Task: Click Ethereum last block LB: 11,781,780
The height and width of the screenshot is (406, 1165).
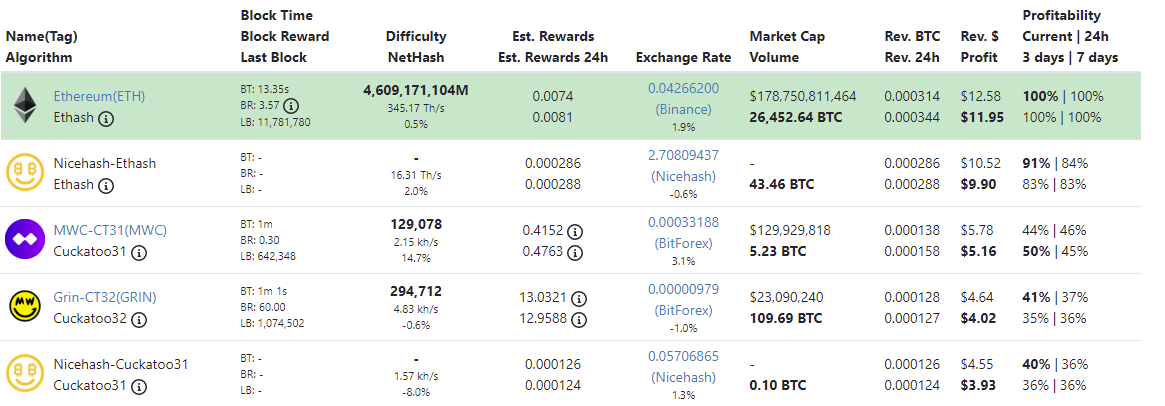Action: (x=276, y=122)
